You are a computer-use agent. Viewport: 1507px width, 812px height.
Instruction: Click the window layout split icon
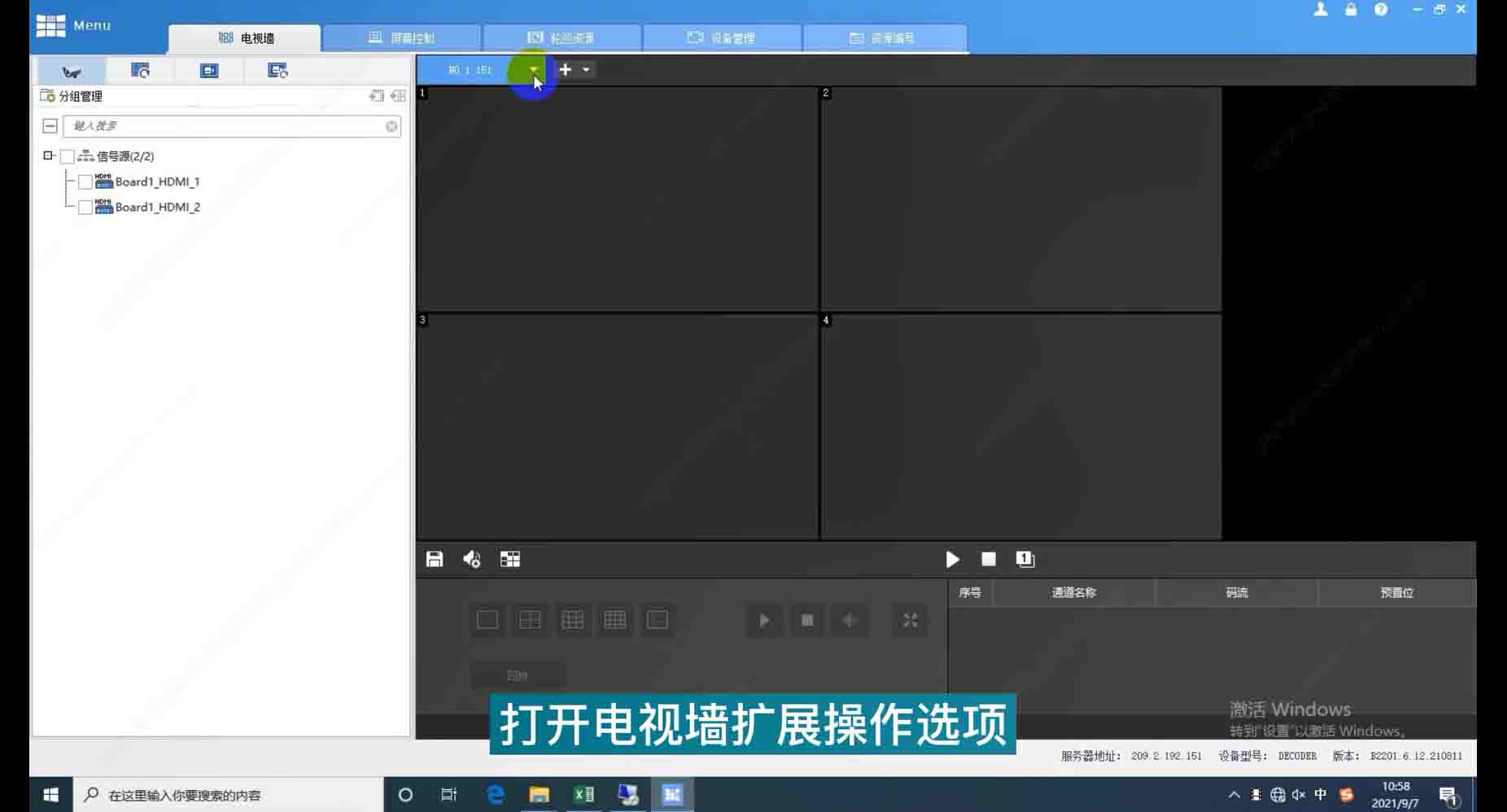pyautogui.click(x=510, y=559)
